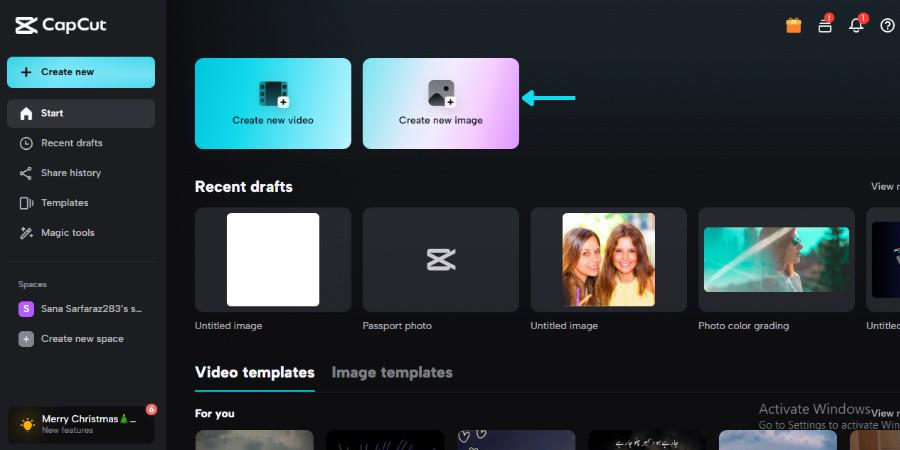Open the notifications bell
The height and width of the screenshot is (450, 900).
(x=856, y=25)
